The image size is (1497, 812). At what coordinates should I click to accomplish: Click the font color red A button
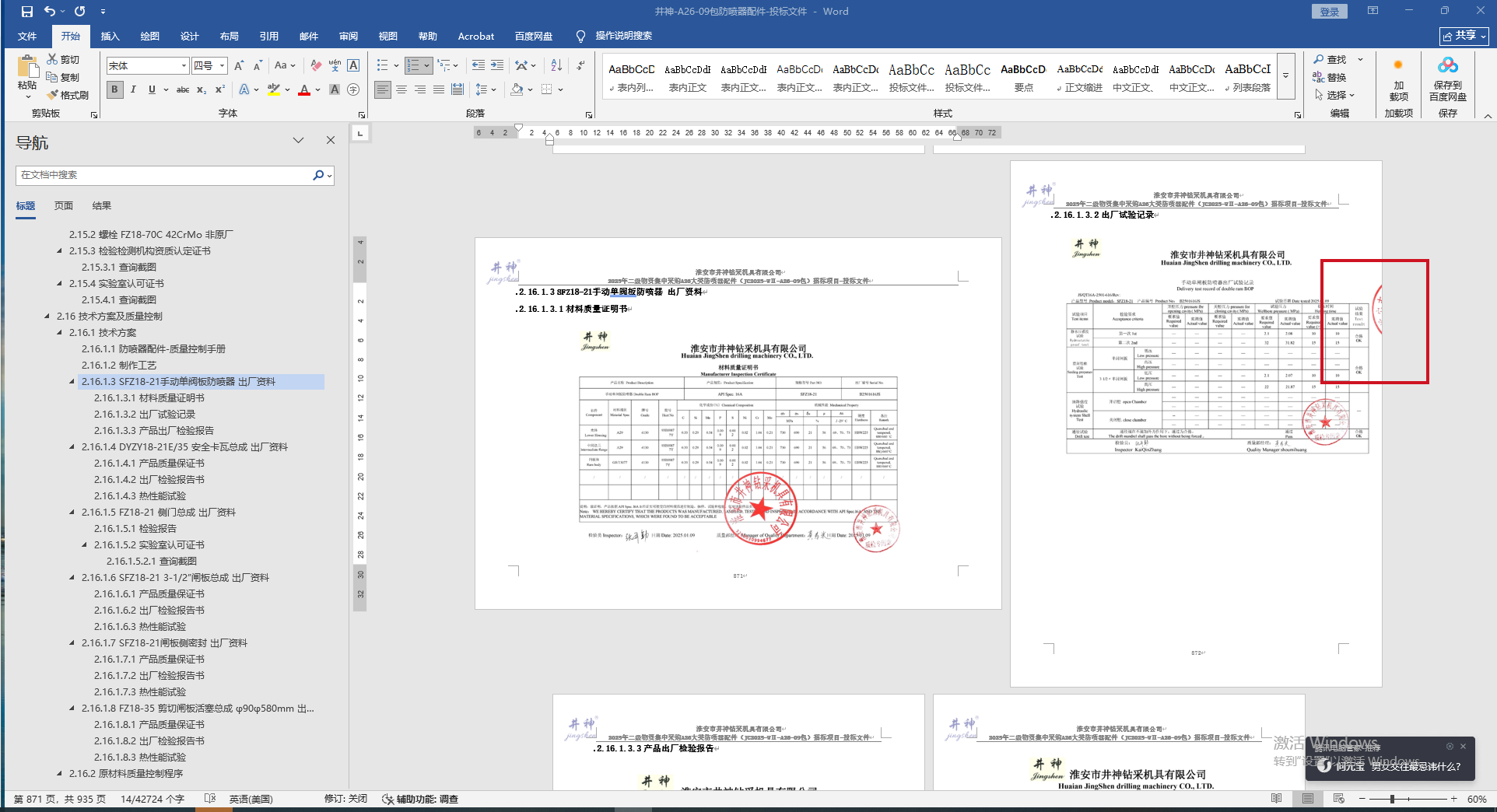[x=304, y=89]
